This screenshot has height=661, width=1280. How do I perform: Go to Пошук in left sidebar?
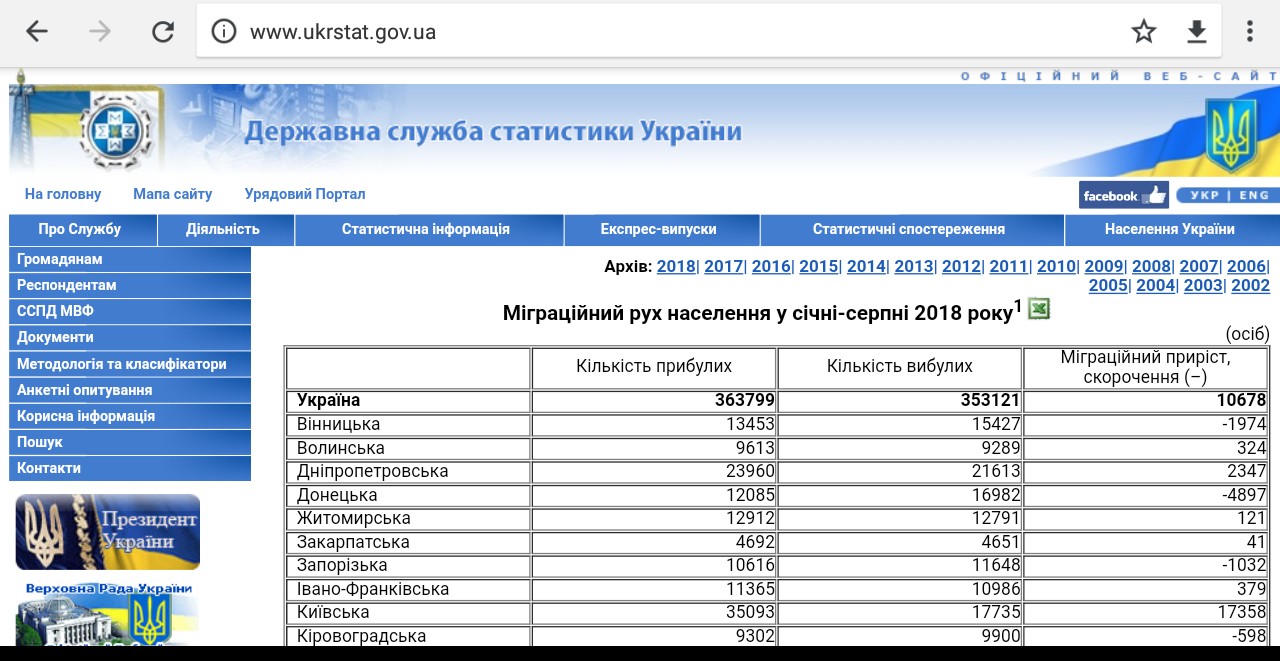tap(40, 442)
